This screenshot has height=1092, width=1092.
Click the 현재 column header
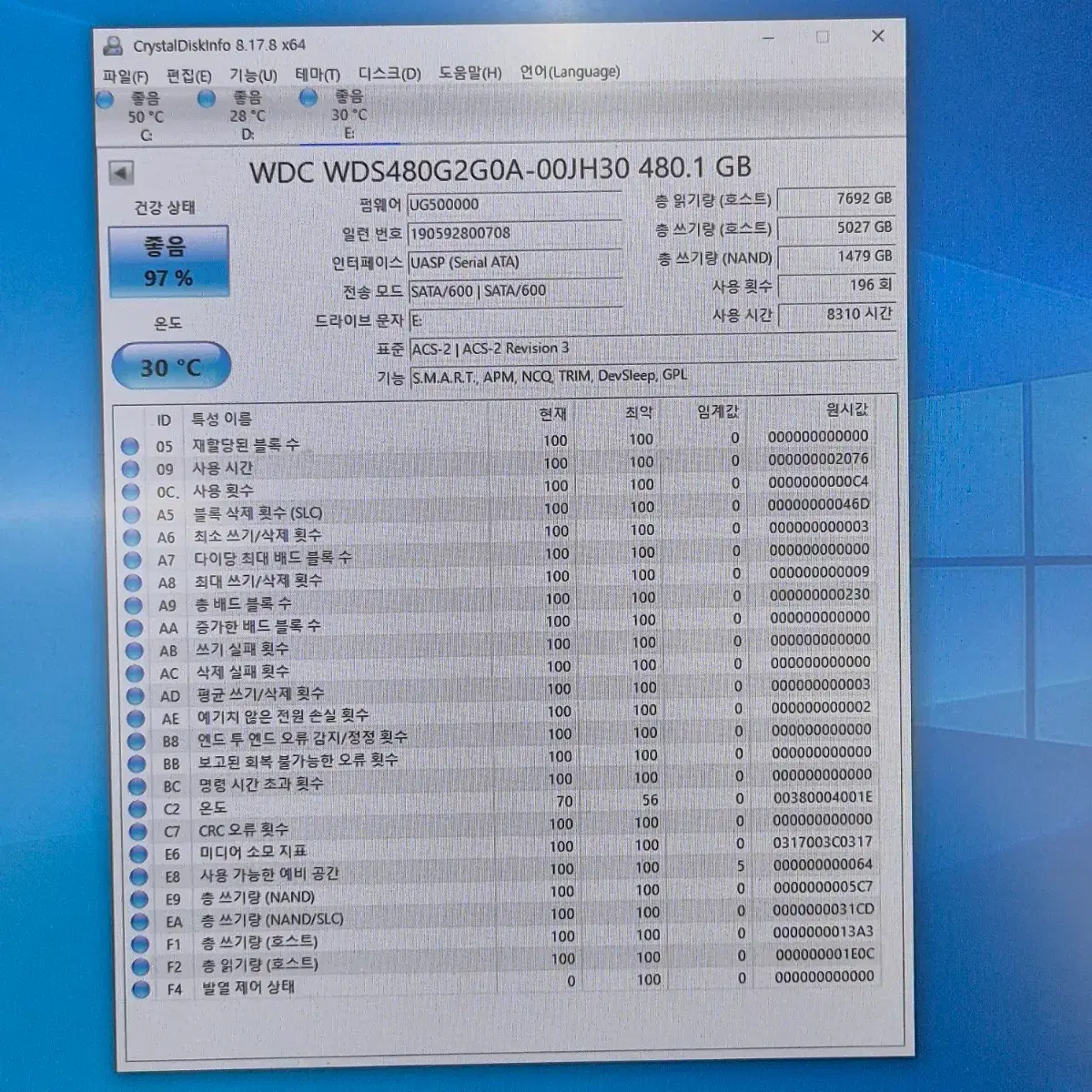pos(552,414)
